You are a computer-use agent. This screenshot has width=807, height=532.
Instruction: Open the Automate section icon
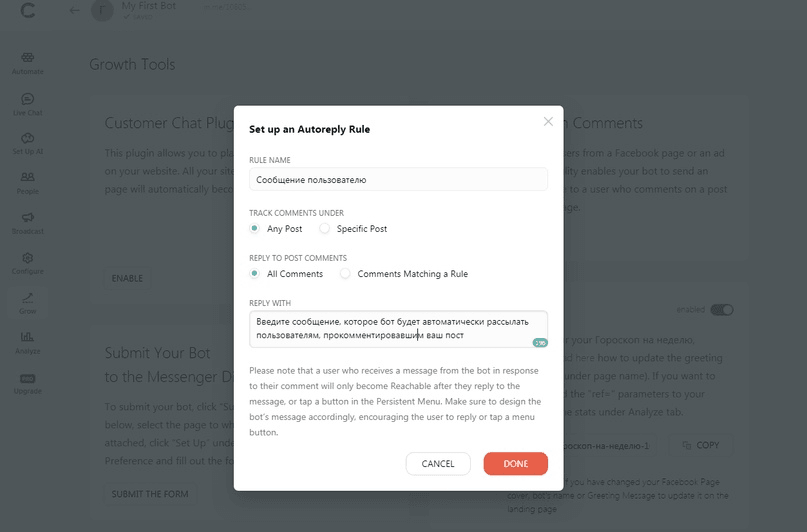[x=28, y=58]
